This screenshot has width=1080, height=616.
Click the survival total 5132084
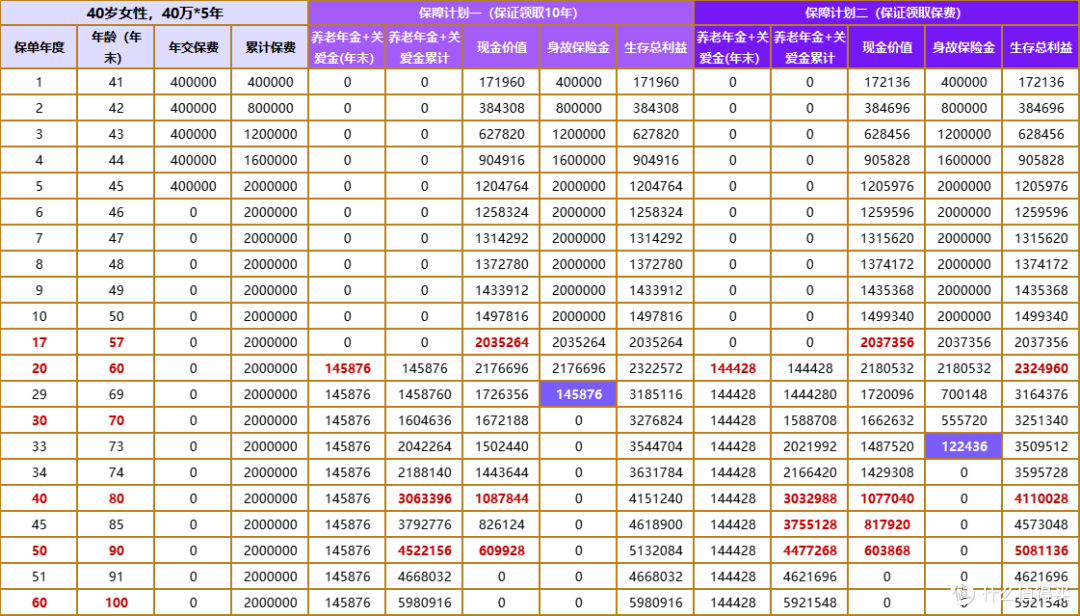click(x=656, y=551)
